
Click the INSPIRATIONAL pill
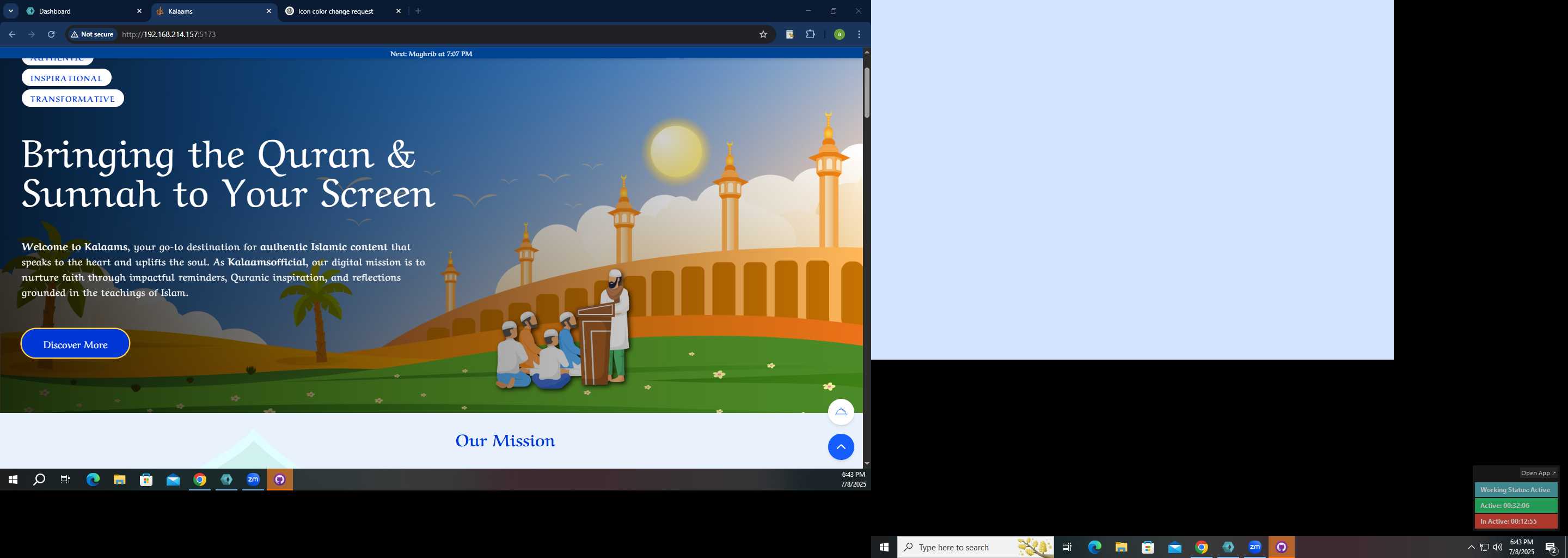[66, 78]
